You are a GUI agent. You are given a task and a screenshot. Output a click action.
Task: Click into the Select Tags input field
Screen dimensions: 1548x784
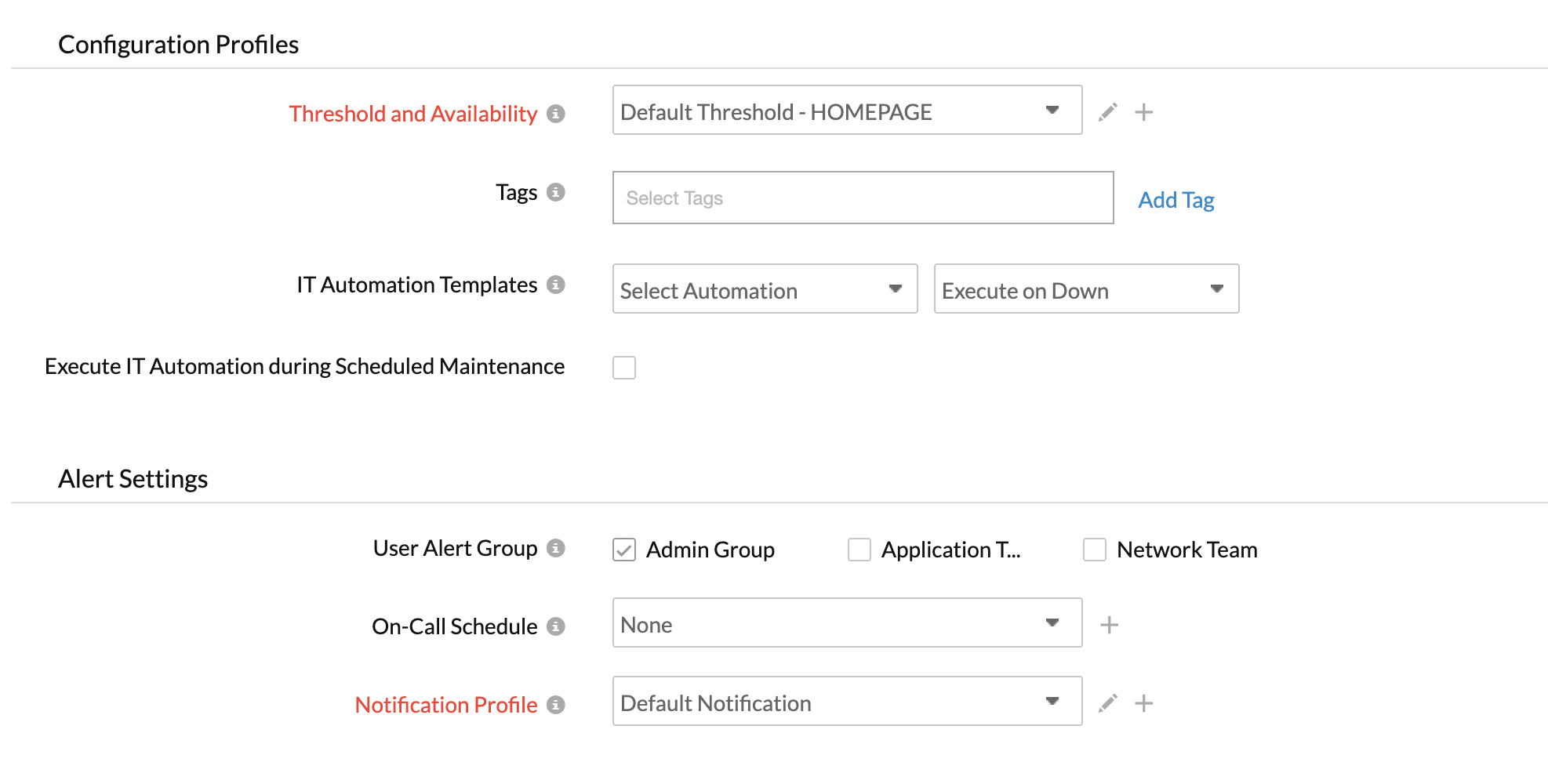tap(863, 198)
